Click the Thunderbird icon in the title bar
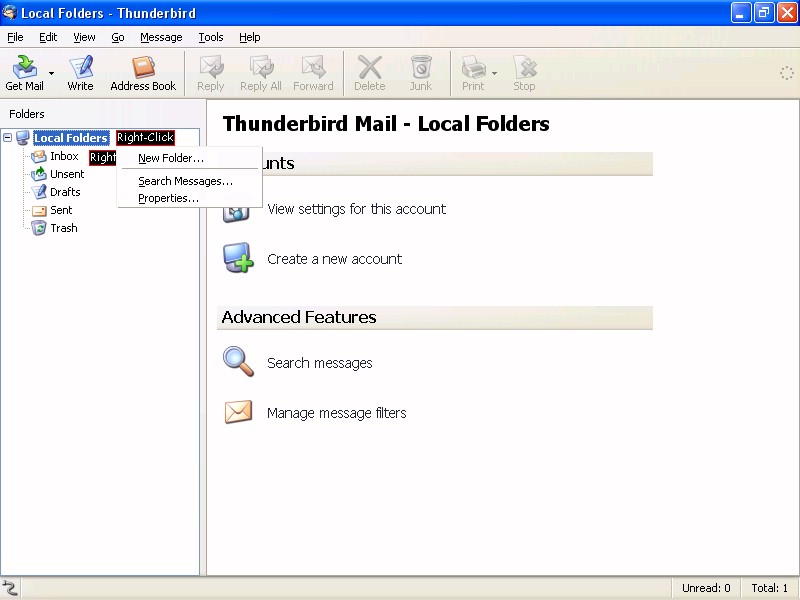This screenshot has height=600, width=800. pos(10,12)
